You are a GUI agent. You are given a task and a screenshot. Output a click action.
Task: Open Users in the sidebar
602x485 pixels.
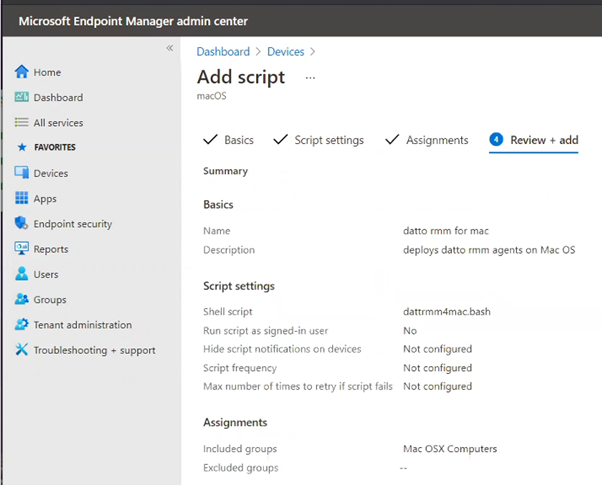pos(46,274)
